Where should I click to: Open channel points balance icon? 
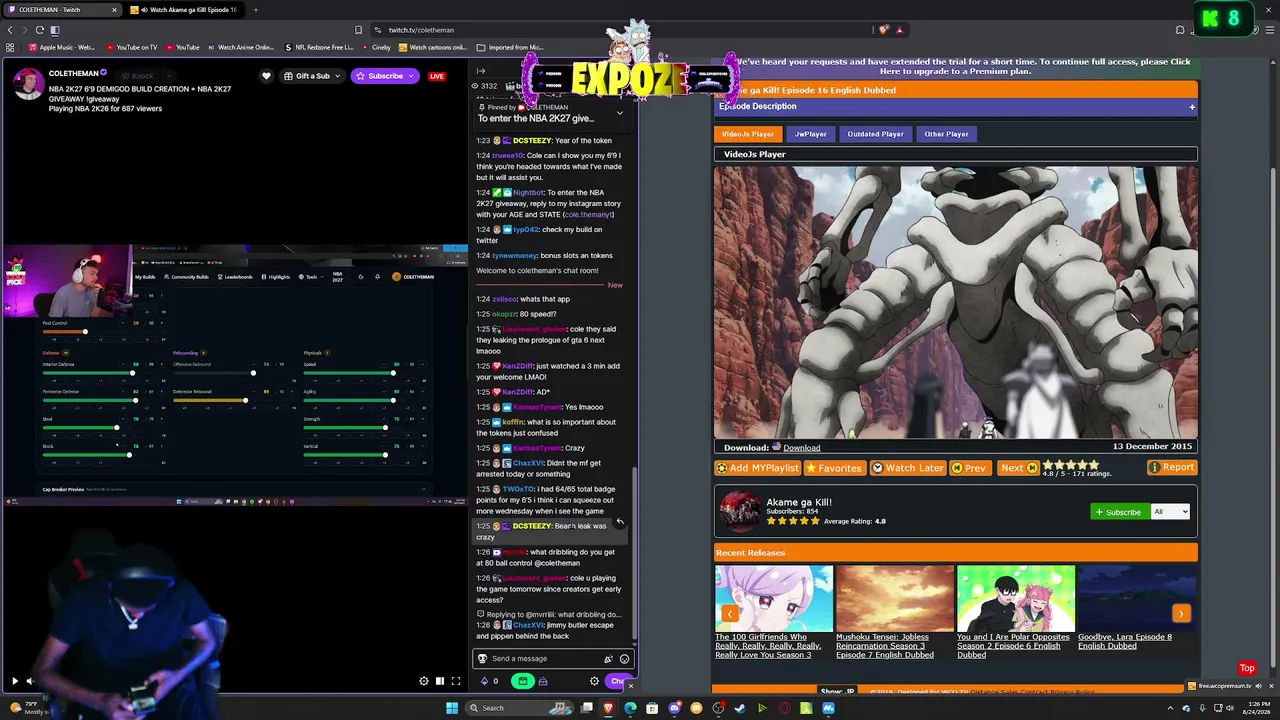click(x=489, y=681)
